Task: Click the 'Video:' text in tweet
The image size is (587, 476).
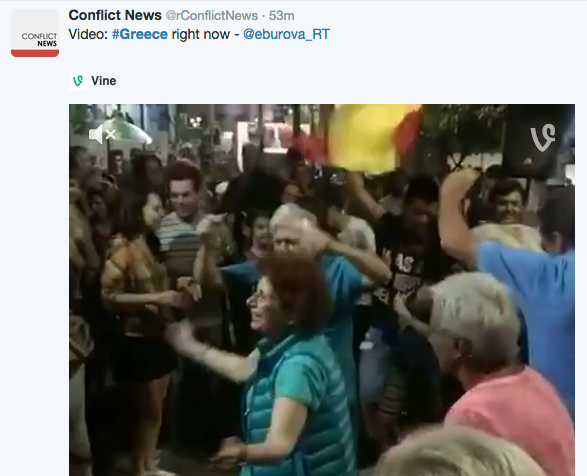Action: 88,34
